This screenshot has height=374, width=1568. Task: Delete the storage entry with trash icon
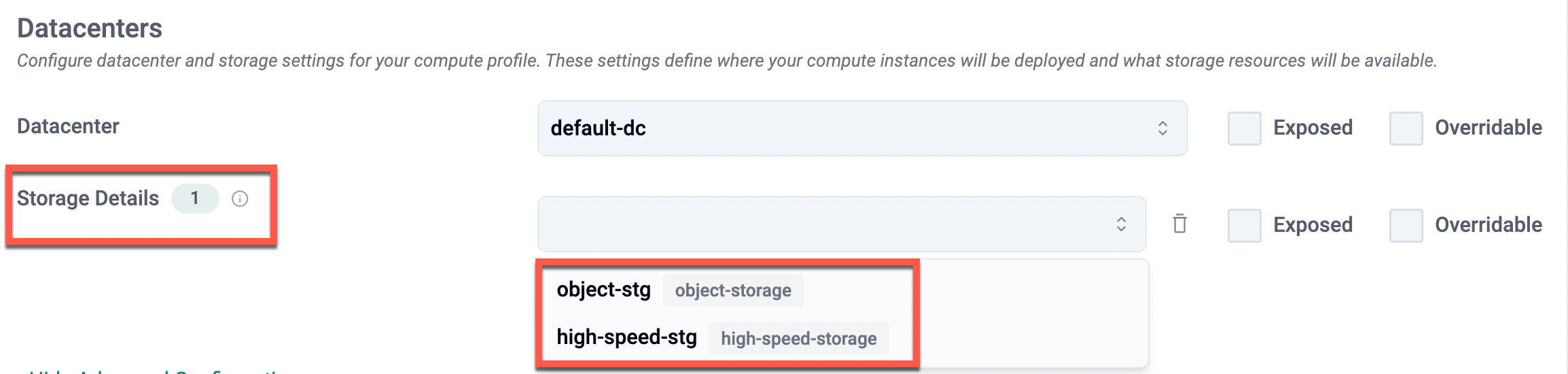pos(1179,224)
